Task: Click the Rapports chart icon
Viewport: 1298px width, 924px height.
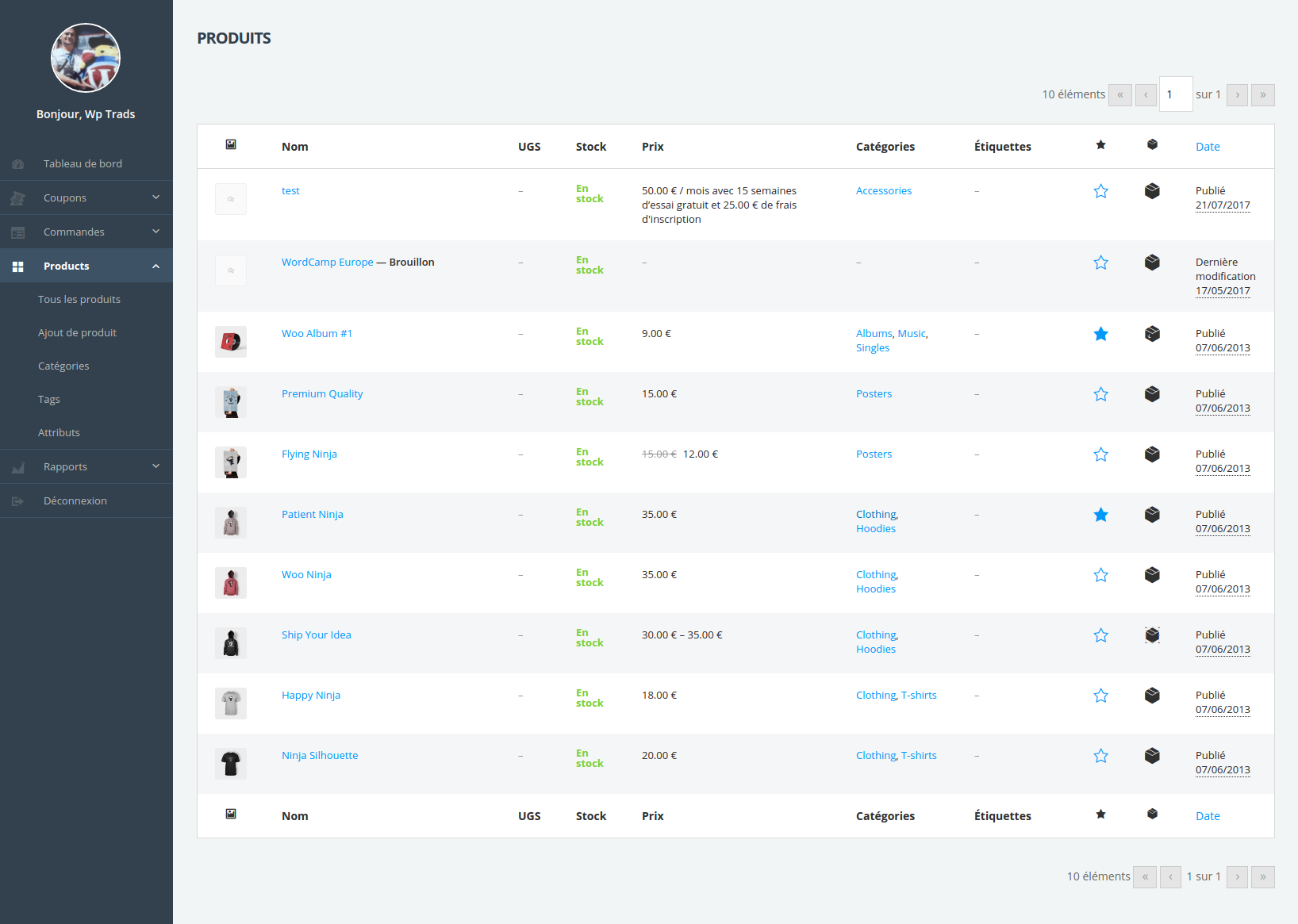Action: [17, 466]
